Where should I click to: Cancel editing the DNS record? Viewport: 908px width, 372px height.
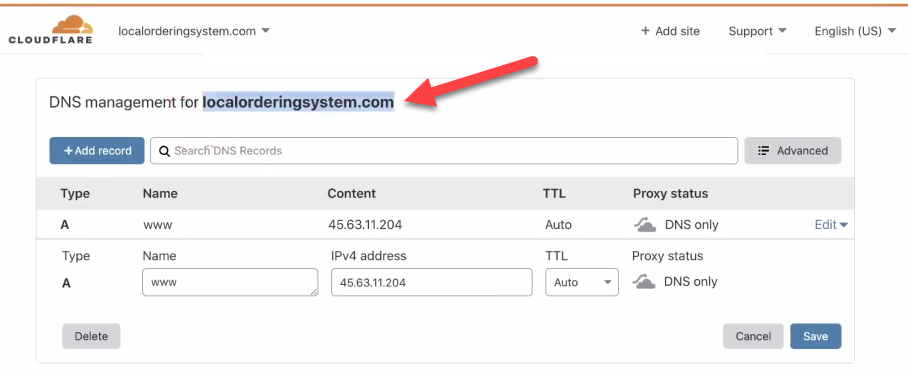click(x=753, y=336)
